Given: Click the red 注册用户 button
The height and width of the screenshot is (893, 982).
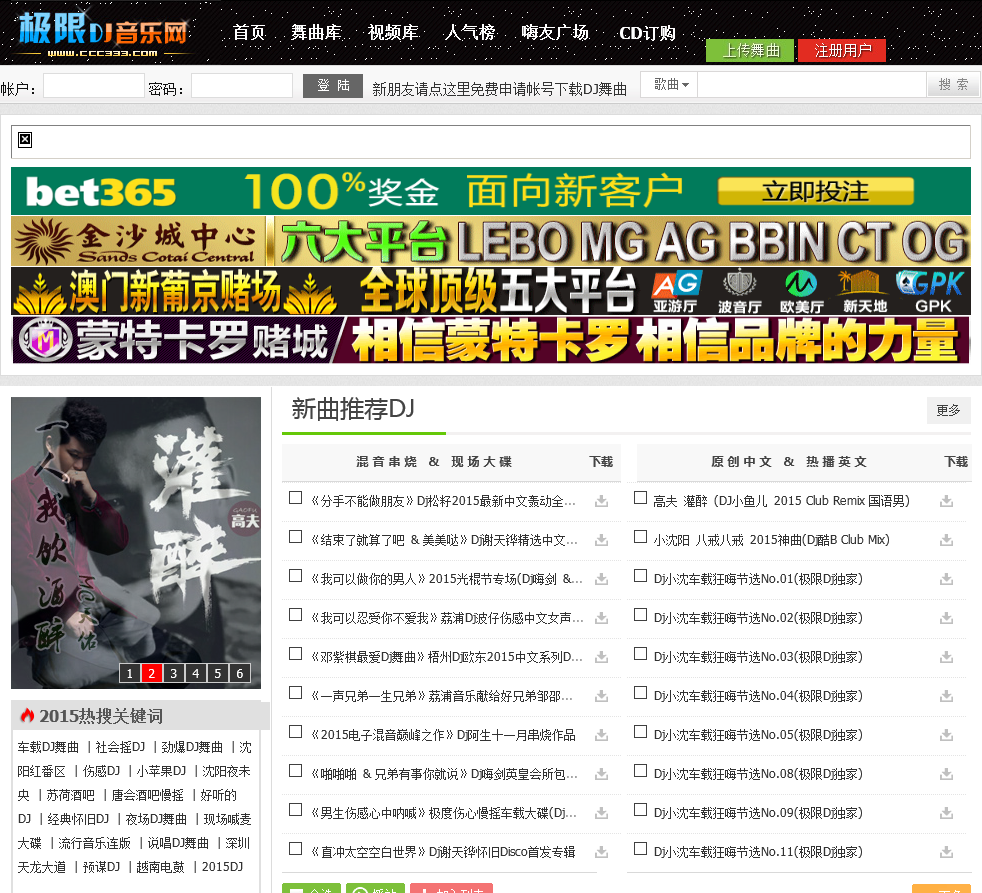Looking at the screenshot, I should click(842, 50).
